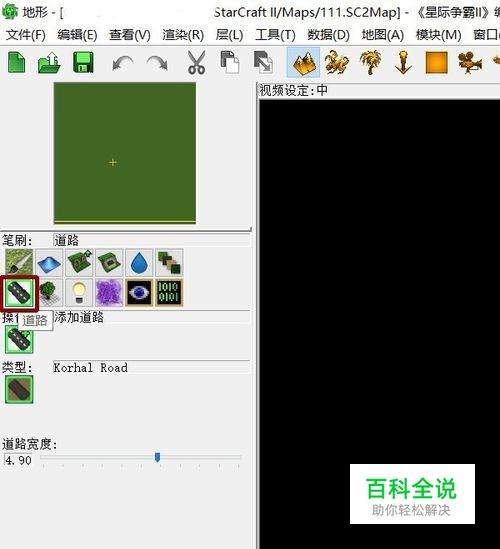Image resolution: width=500 pixels, height=549 pixels.
Task: Open the 编辑(E) menu
Action: tap(77, 35)
